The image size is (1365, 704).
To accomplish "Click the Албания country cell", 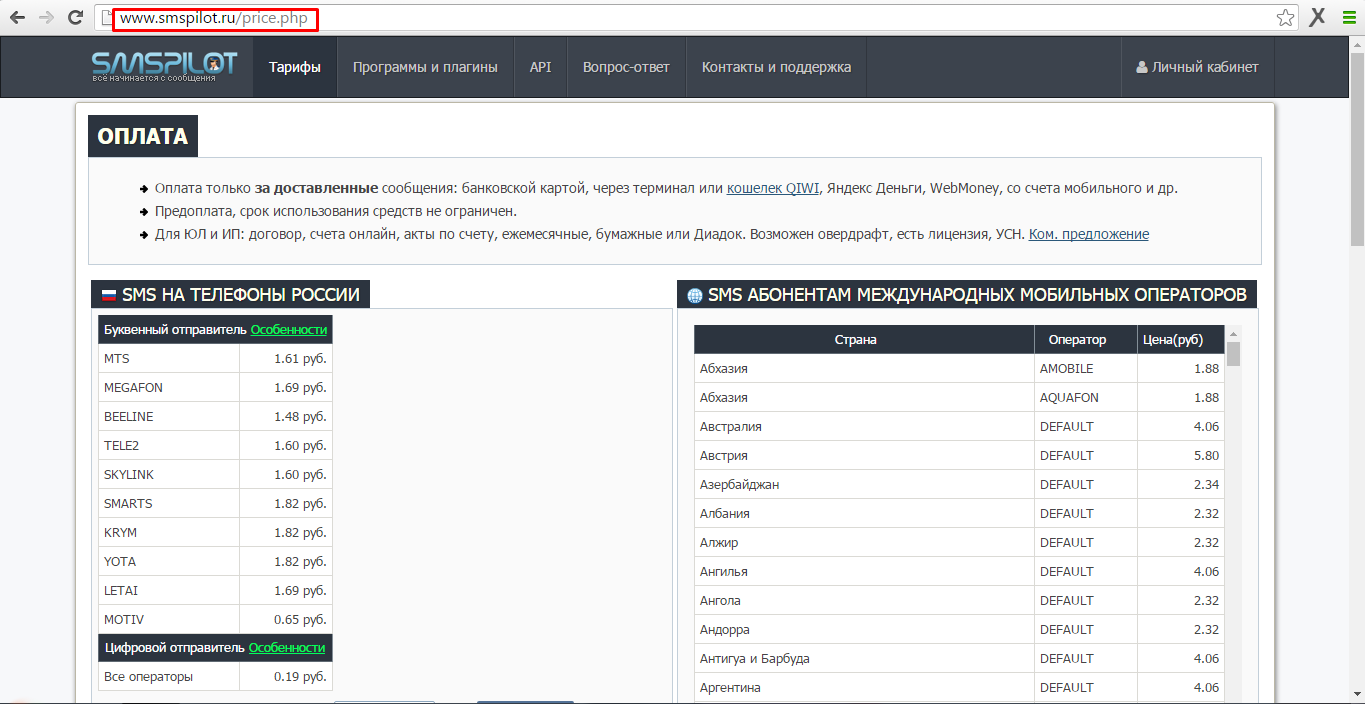I will [864, 513].
